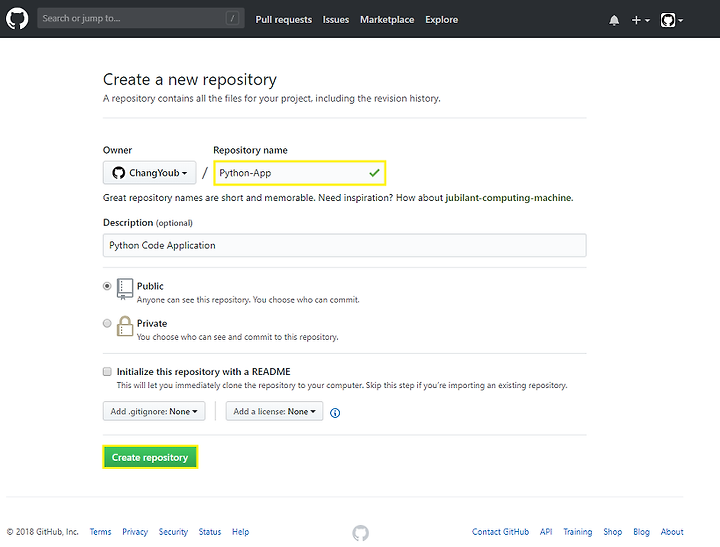Focus the Search or jump to box
720x547 pixels.
coord(141,18)
